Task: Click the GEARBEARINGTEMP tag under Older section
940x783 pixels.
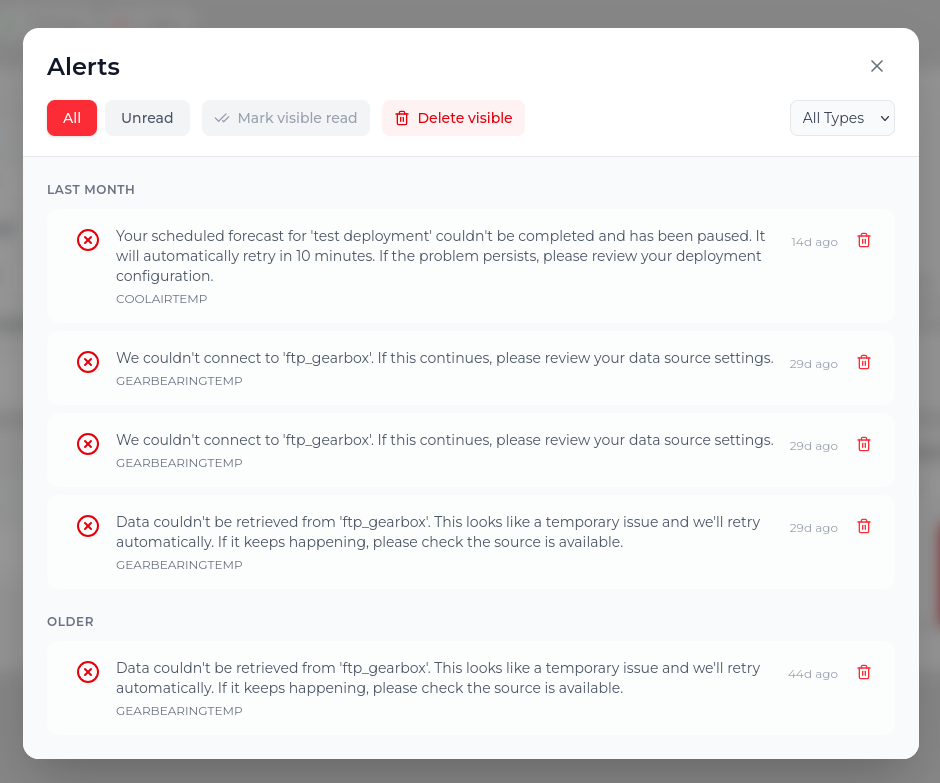Action: pyautogui.click(x=179, y=711)
